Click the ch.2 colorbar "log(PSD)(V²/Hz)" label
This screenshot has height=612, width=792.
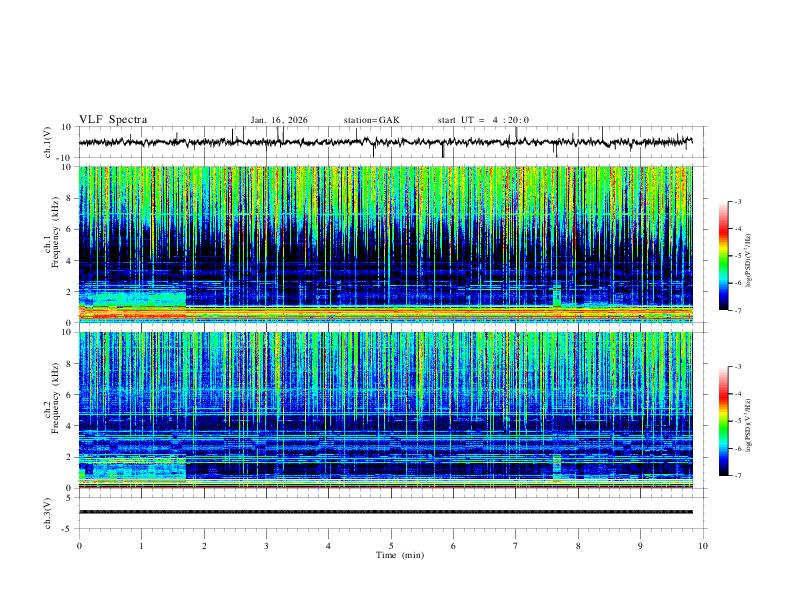[748, 426]
